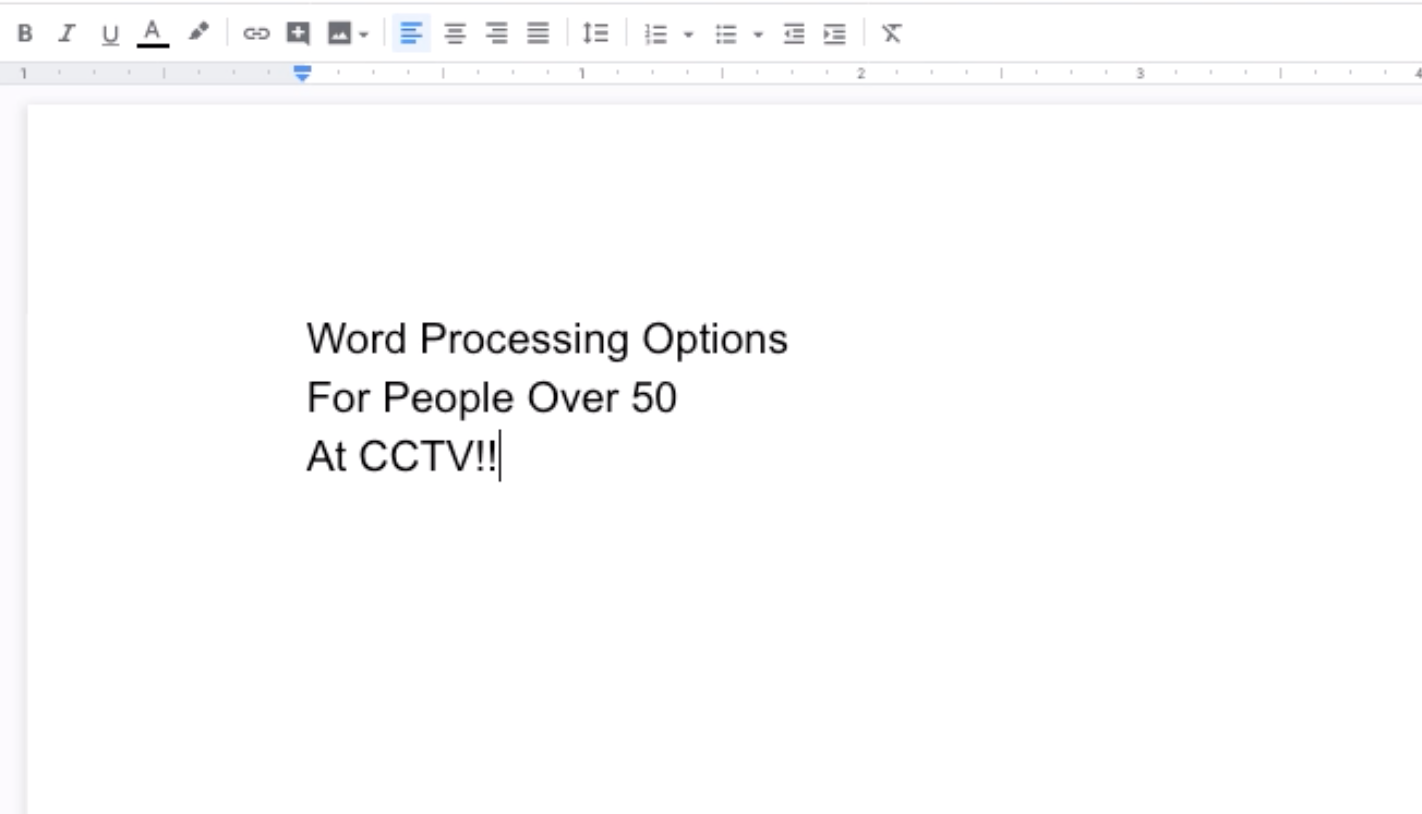Screen dimensions: 1422x814
Task: Click the insert link icon
Action: 257,34
